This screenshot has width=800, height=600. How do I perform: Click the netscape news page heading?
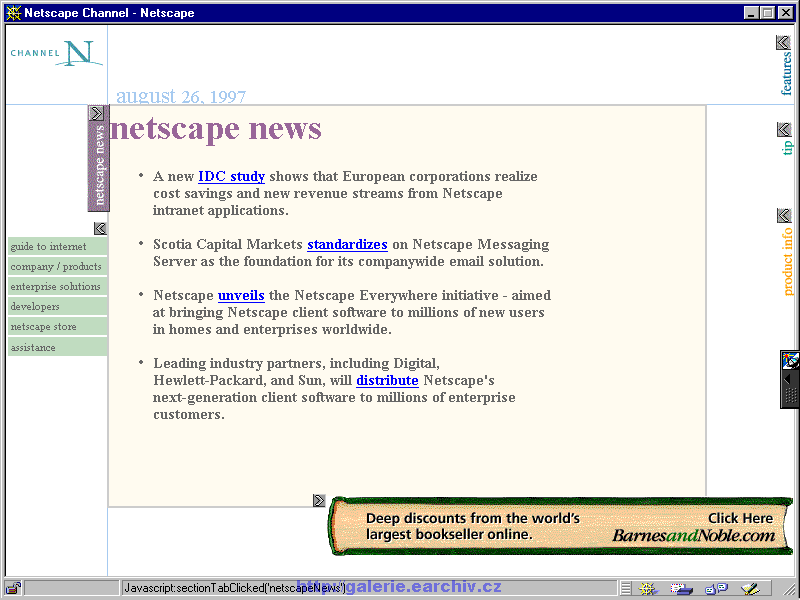tap(215, 129)
